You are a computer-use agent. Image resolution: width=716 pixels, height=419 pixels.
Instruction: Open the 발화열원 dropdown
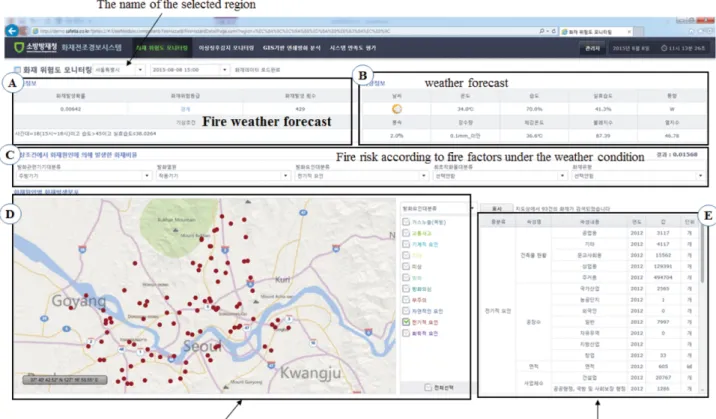[x=223, y=176]
